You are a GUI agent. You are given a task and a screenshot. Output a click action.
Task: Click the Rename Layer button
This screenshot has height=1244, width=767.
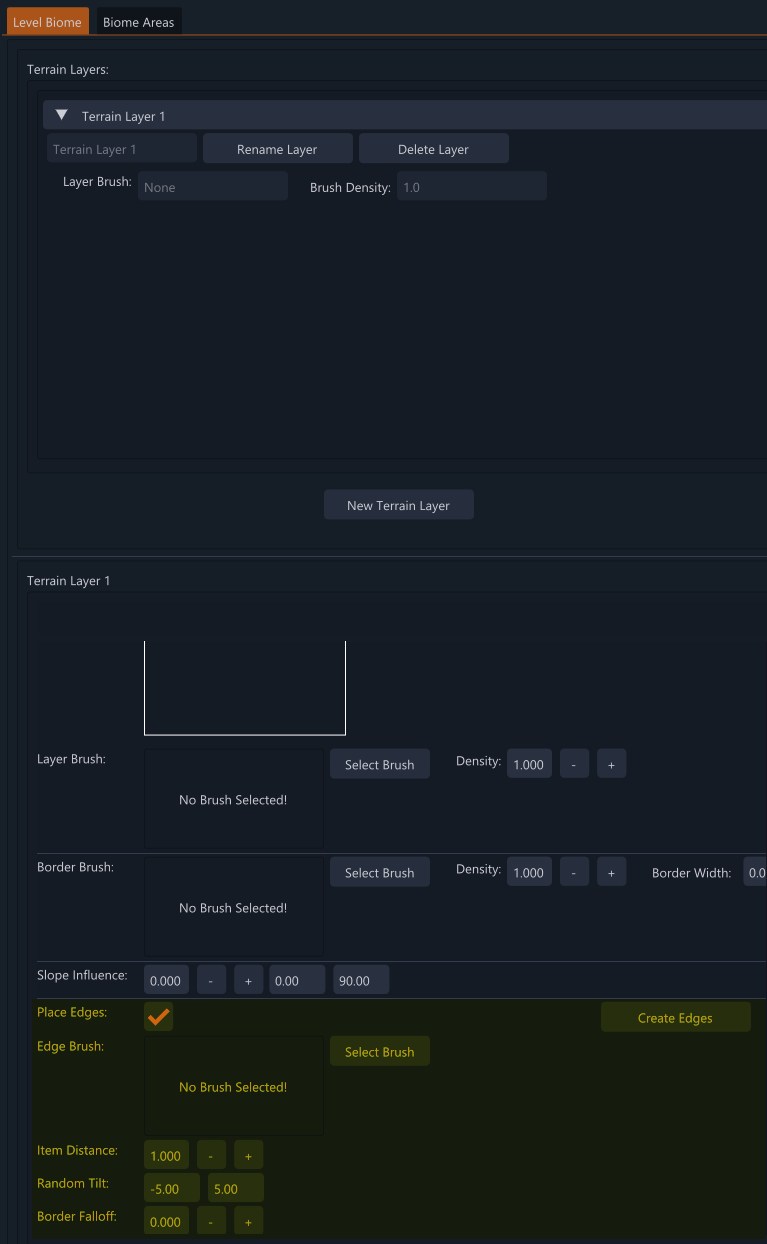click(277, 149)
